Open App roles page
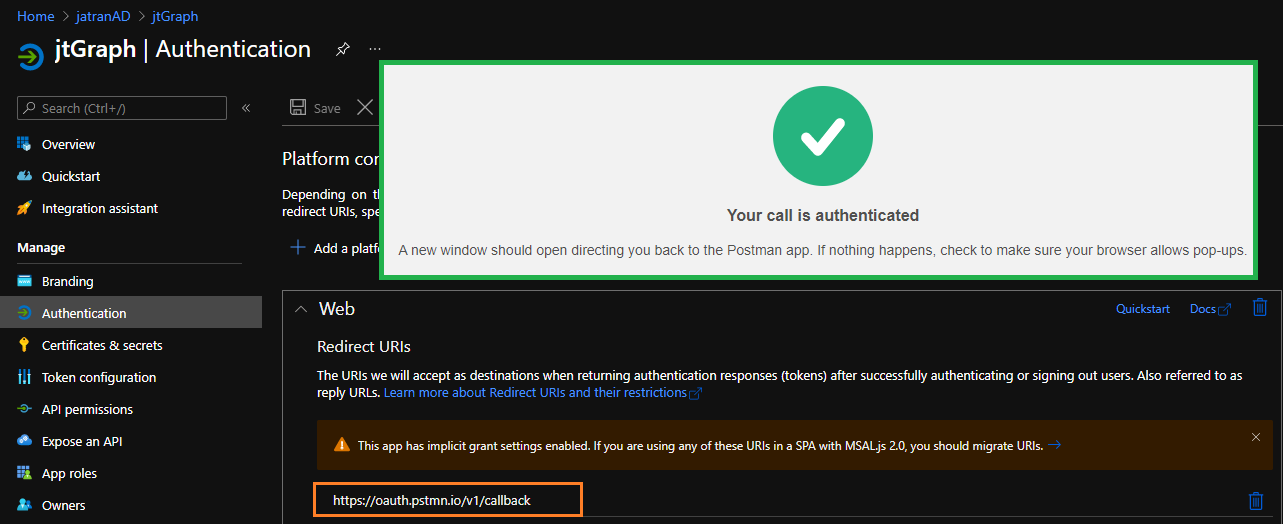 (69, 473)
